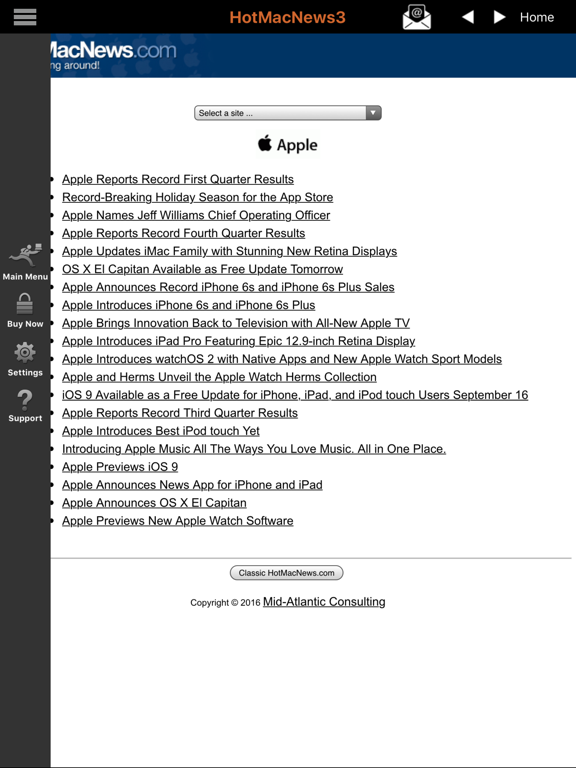The width and height of the screenshot is (576, 768).
Task: Open Settings gear in the sidebar
Action: [25, 360]
